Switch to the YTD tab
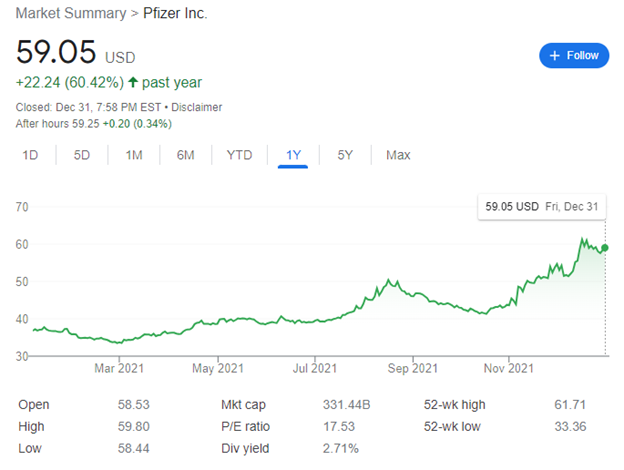 [239, 155]
